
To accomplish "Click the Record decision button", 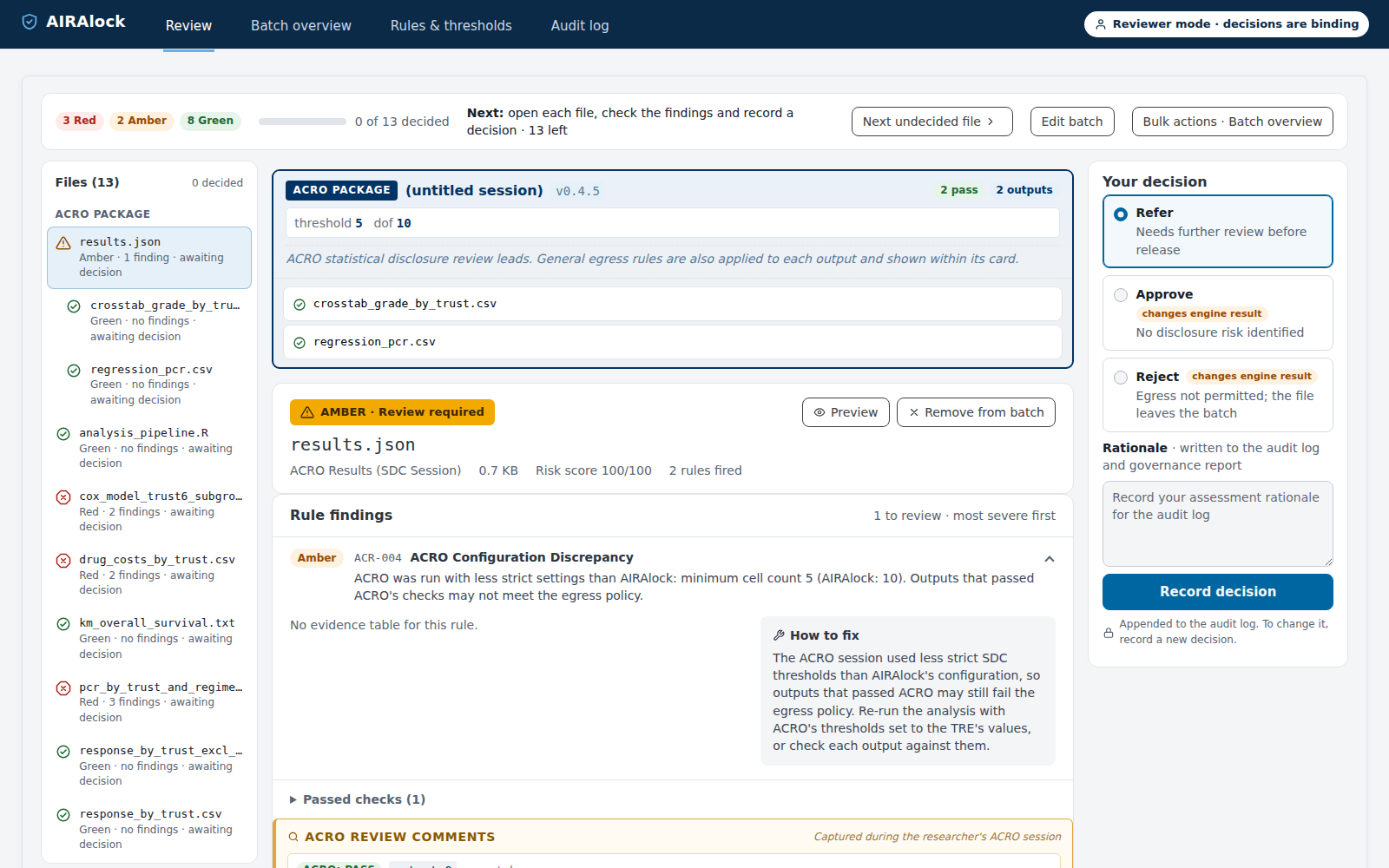I will point(1217,592).
